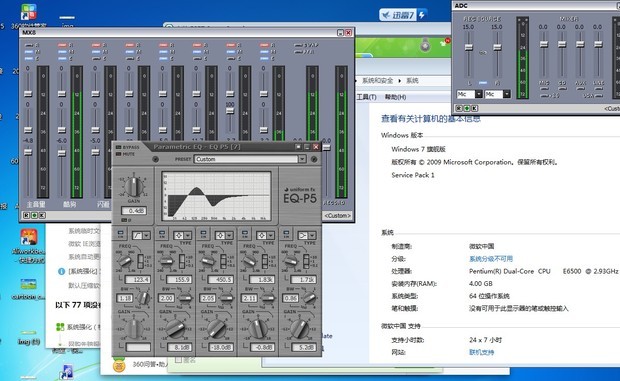Click the EQ frequency response graph
The width and height of the screenshot is (620, 381).
pos(216,196)
